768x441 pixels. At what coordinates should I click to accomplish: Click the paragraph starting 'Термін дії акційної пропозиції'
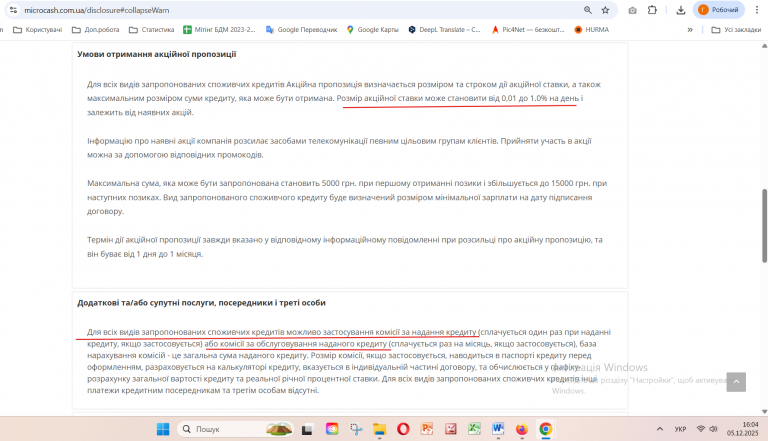(345, 247)
